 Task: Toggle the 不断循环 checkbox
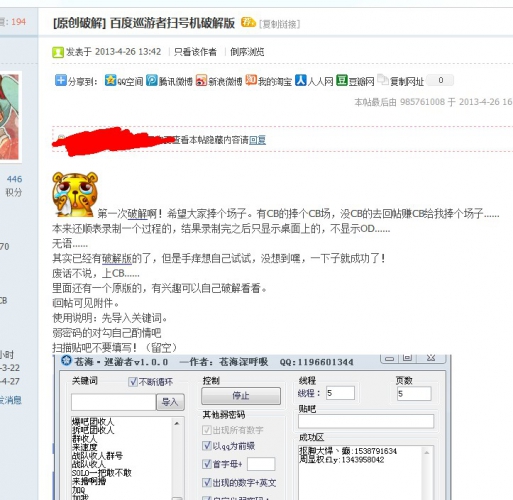pos(133,382)
